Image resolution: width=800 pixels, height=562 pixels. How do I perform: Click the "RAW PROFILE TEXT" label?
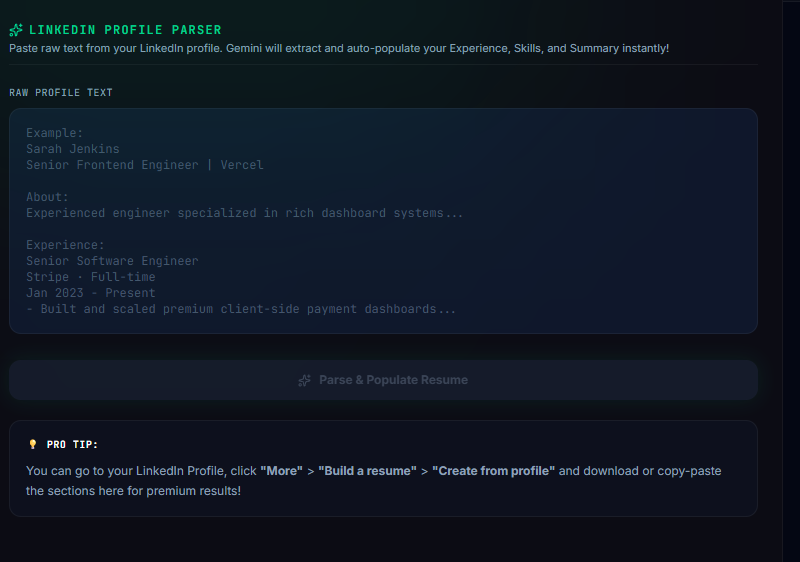click(61, 93)
